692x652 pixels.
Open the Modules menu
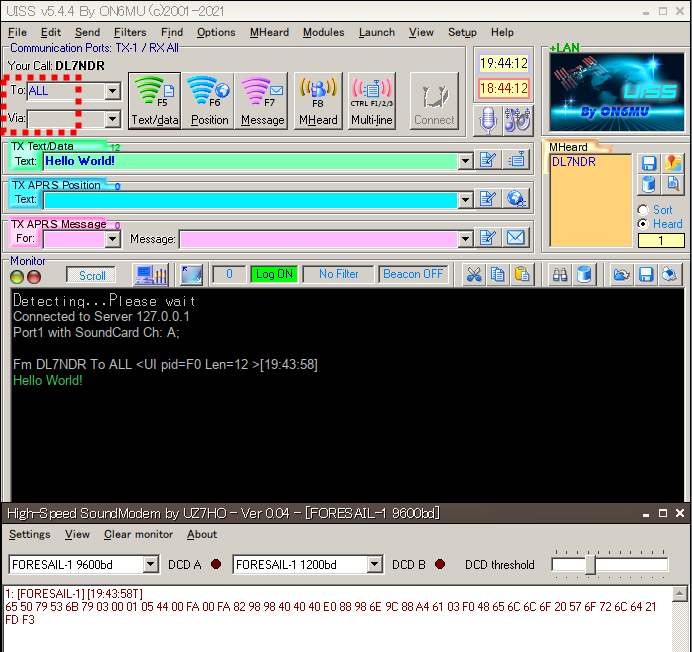pyautogui.click(x=323, y=32)
